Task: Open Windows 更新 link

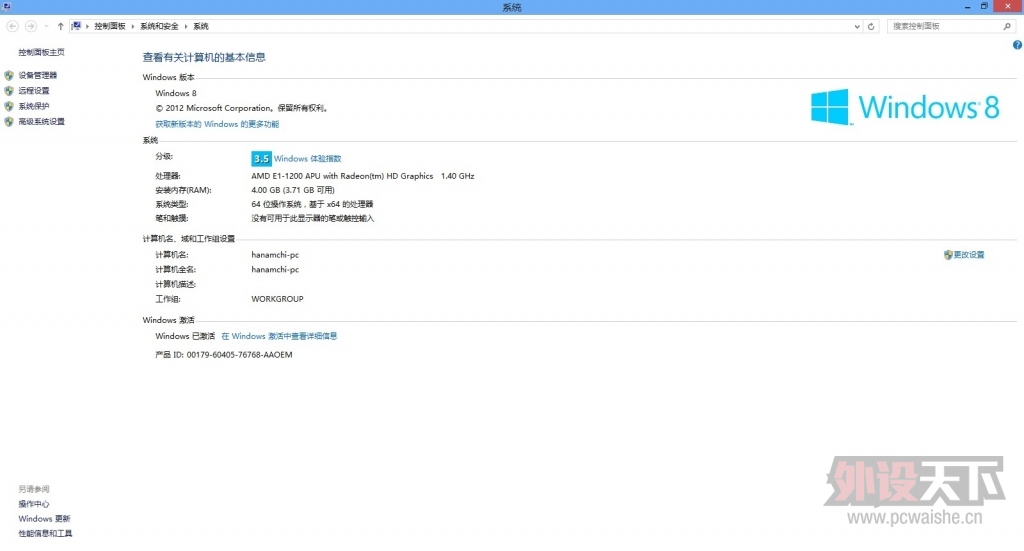Action: click(44, 519)
